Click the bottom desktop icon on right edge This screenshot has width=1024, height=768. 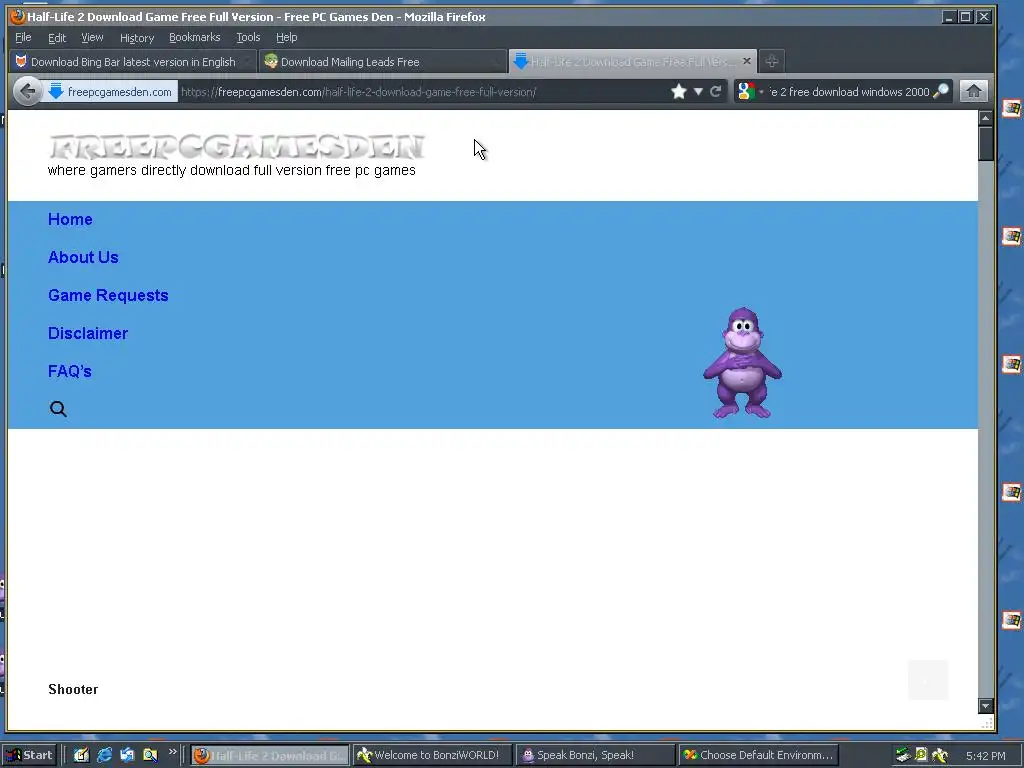[1011, 620]
